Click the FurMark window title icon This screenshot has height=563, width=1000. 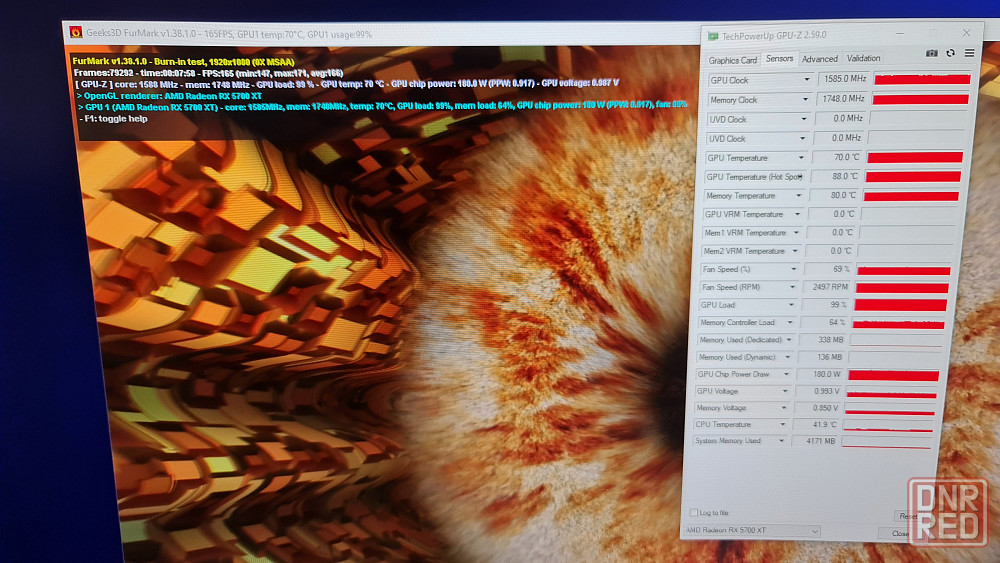76,32
